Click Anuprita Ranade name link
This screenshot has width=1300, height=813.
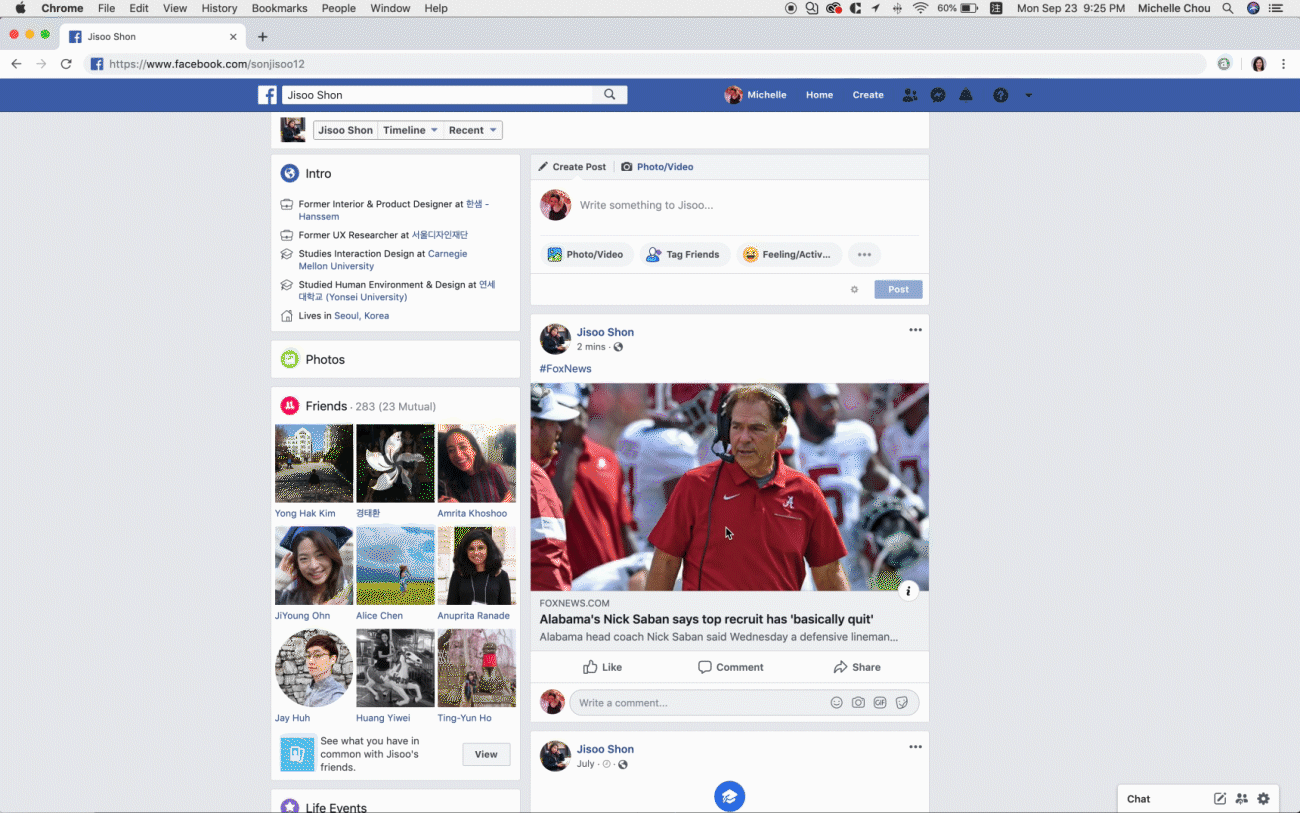pyautogui.click(x=473, y=616)
